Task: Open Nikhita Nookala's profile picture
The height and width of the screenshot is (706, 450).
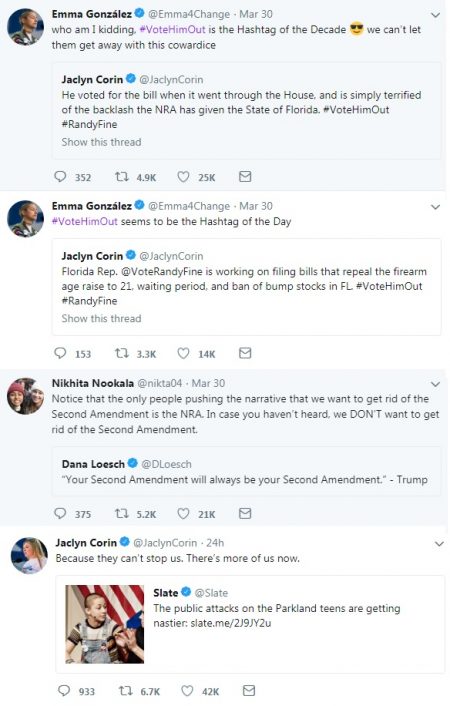Action: (x=25, y=396)
